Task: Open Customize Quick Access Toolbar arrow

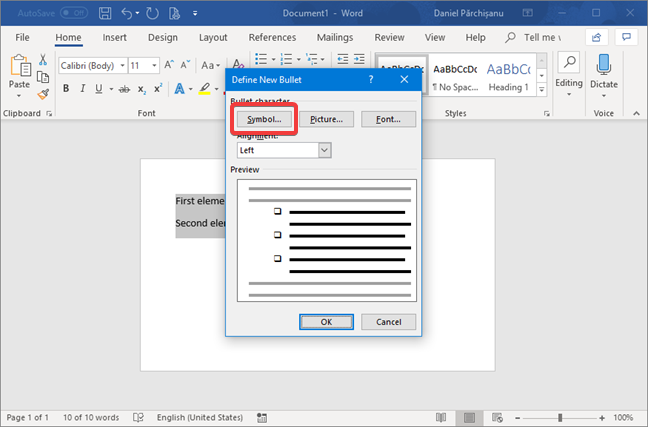Action: coord(195,14)
